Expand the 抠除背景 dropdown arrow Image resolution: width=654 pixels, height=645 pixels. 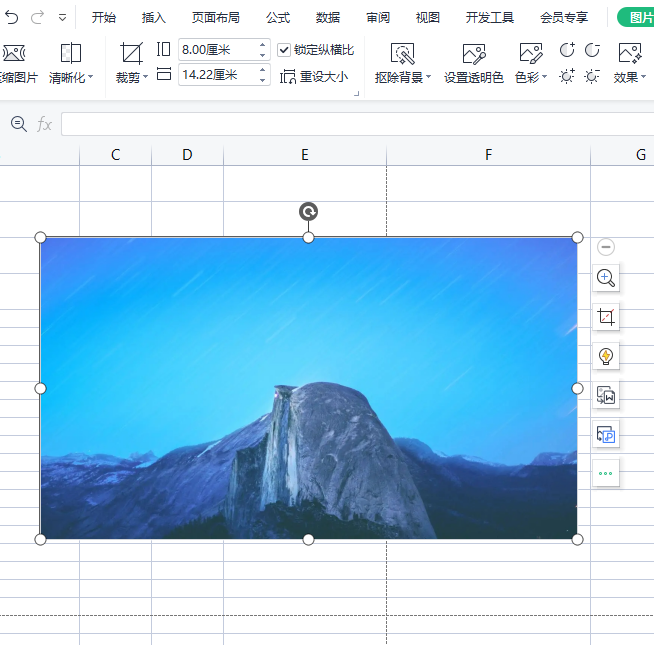(x=428, y=77)
